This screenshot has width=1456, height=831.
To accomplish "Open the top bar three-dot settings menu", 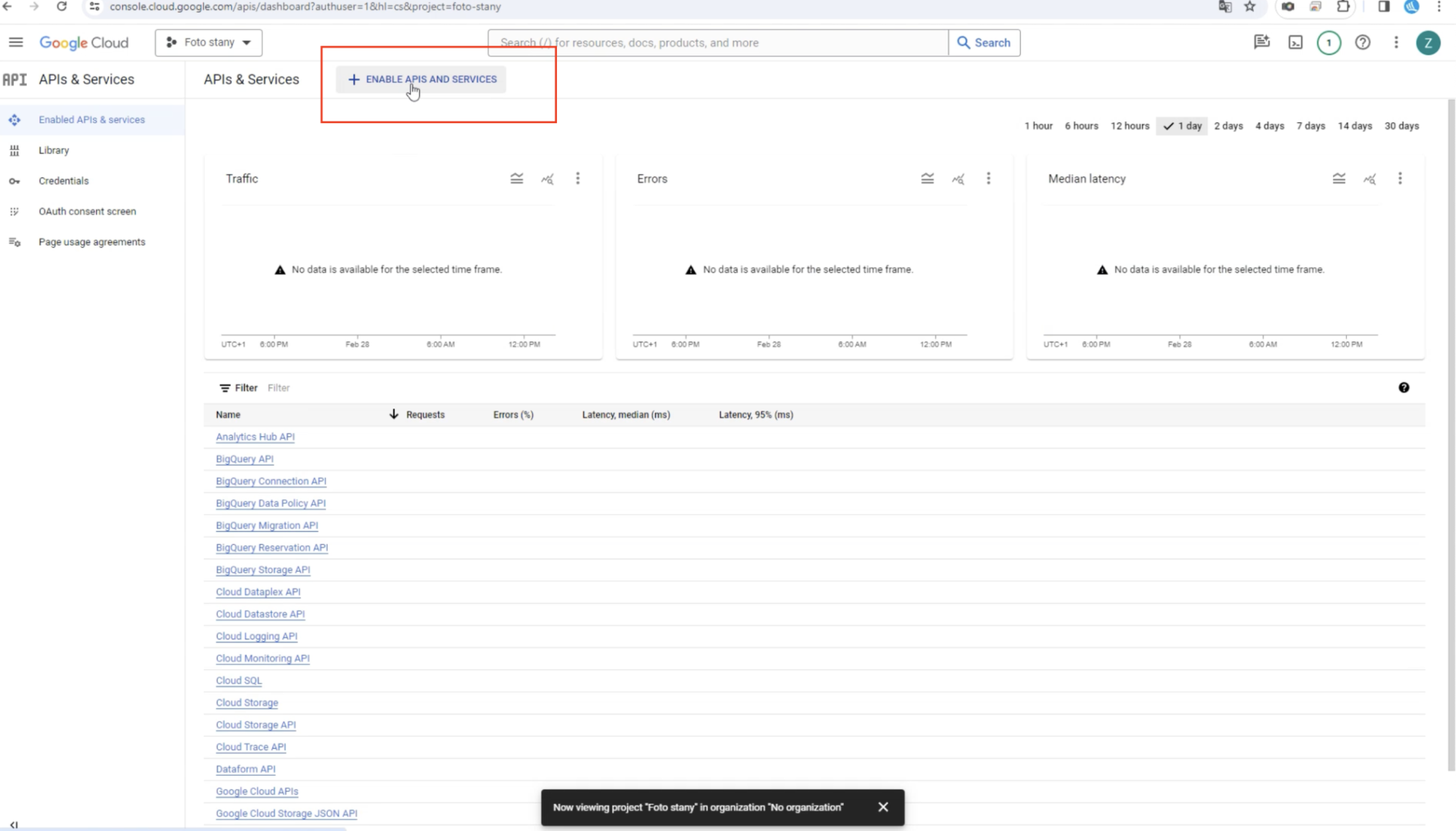I will [x=1396, y=42].
